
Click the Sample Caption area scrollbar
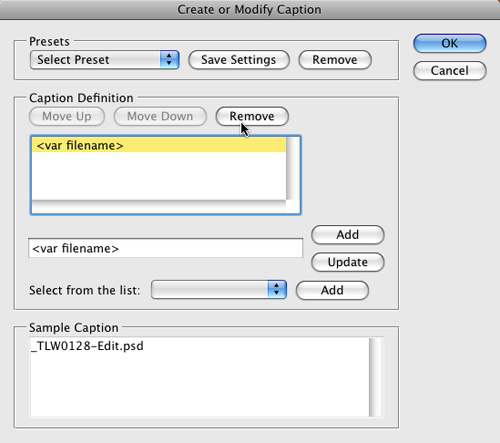tap(376, 377)
